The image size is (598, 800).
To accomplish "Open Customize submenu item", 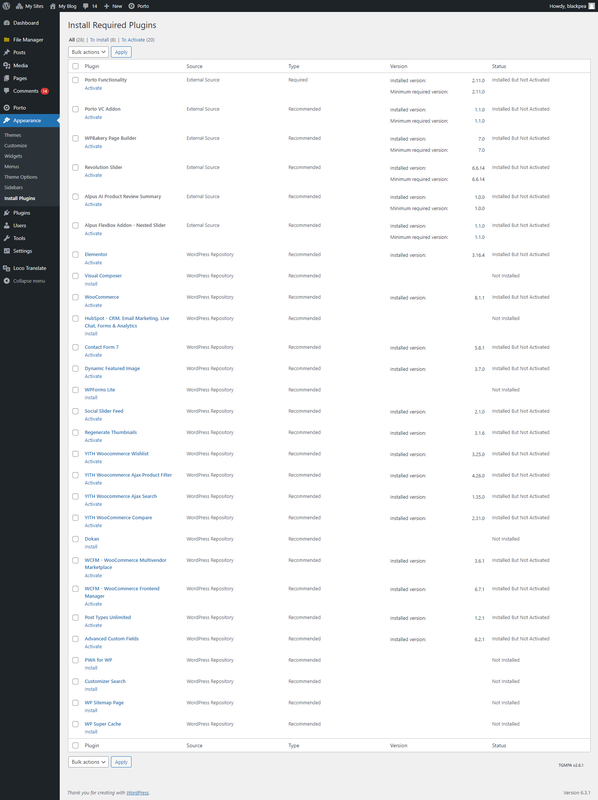I will pos(16,145).
